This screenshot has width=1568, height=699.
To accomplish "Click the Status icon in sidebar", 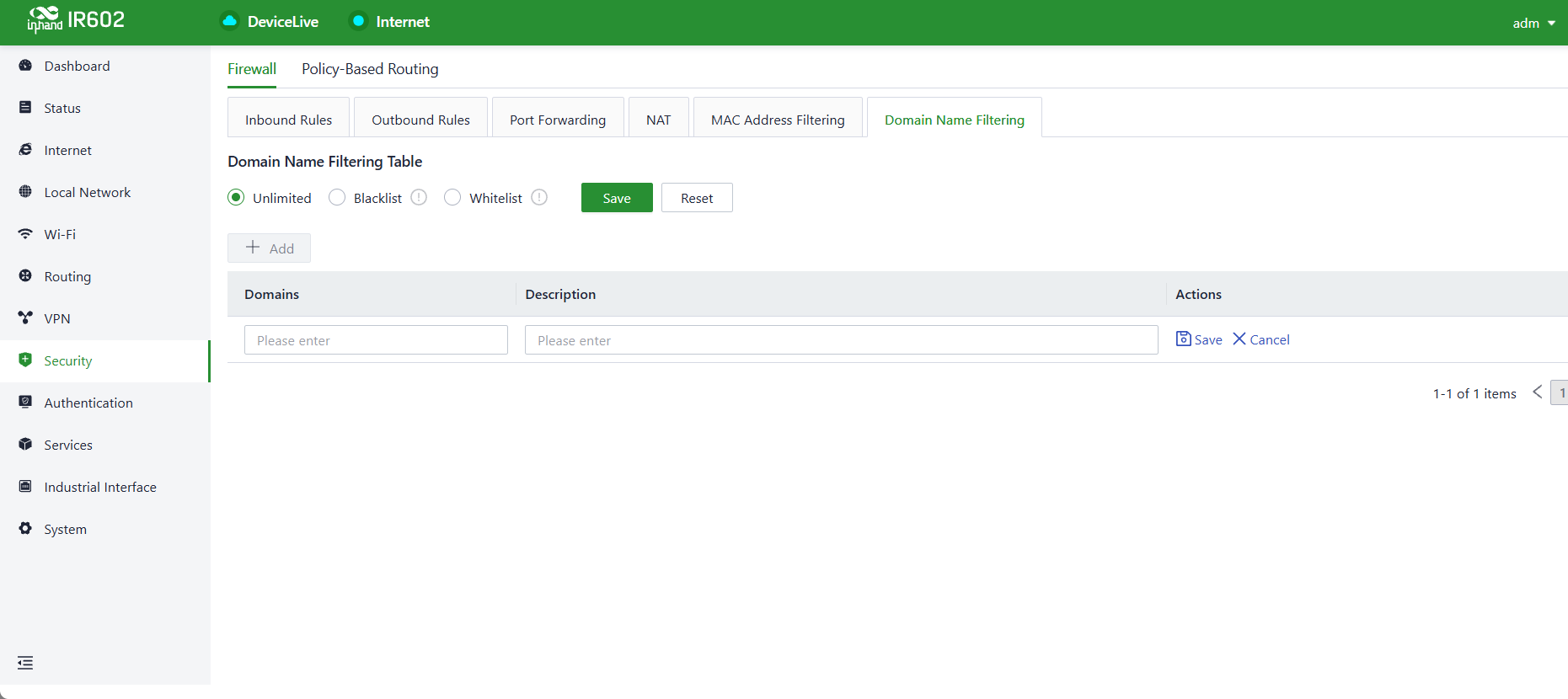I will click(x=25, y=108).
